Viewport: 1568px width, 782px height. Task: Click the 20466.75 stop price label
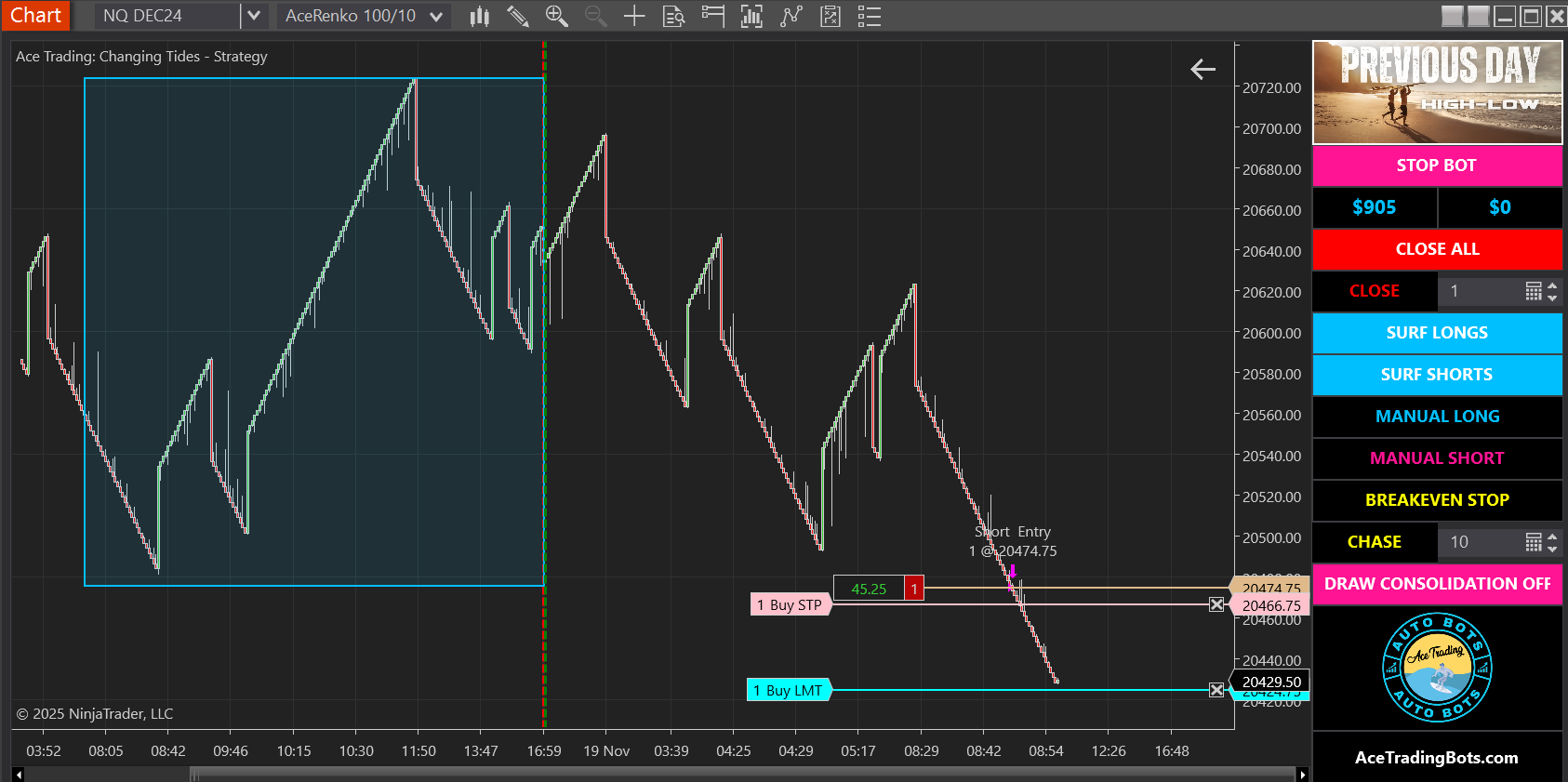tap(1270, 605)
